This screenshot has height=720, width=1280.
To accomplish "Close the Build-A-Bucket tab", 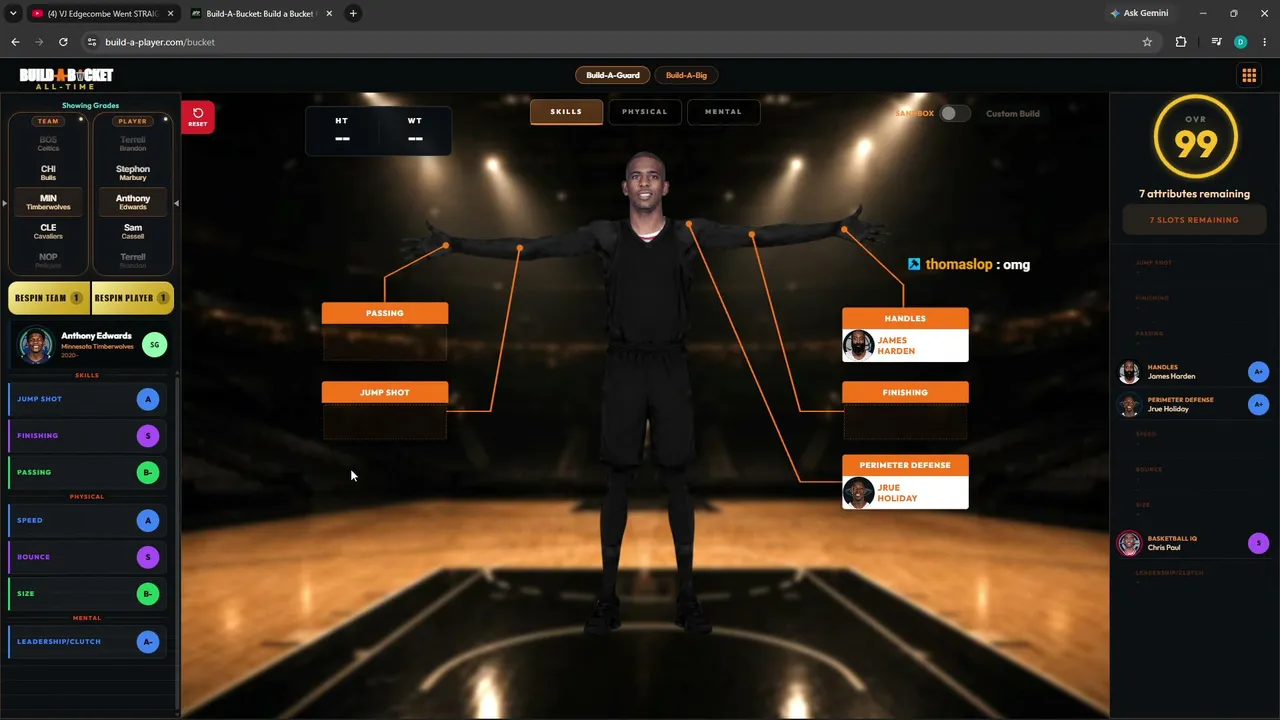I will (x=329, y=13).
